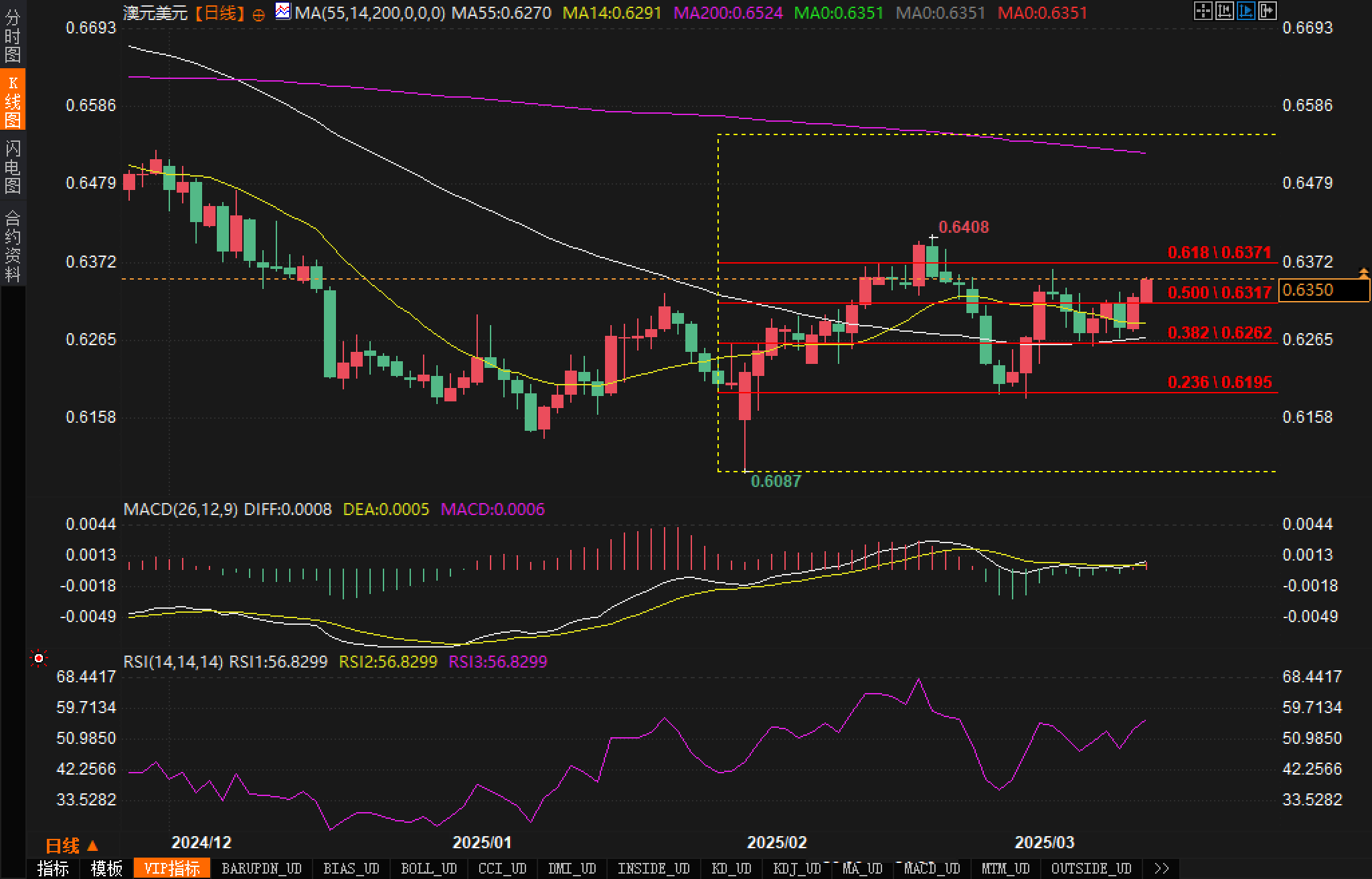1372x879 pixels.
Task: Click the circled plus icon beside 日线 title
Action: click(258, 15)
